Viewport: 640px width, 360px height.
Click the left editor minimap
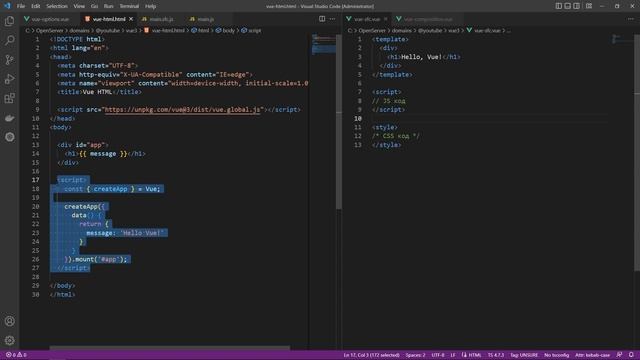tap(324, 44)
